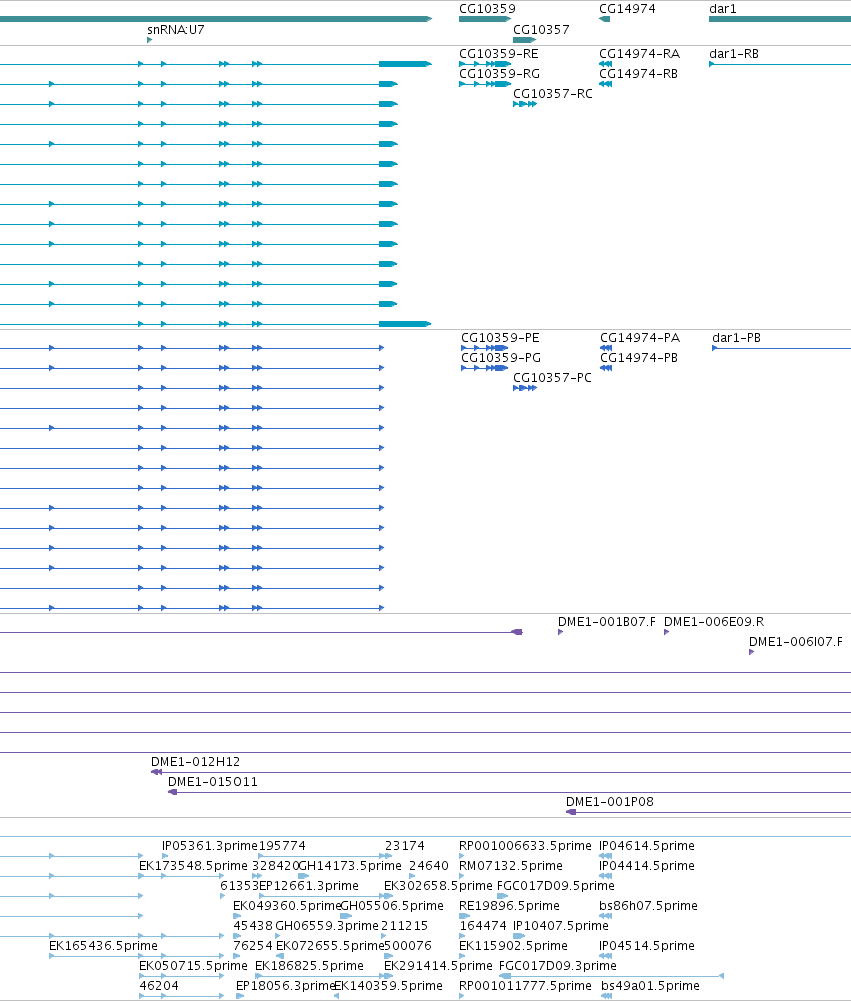Click protein label dar1-PB
This screenshot has height=1001, width=851.
pos(737,338)
